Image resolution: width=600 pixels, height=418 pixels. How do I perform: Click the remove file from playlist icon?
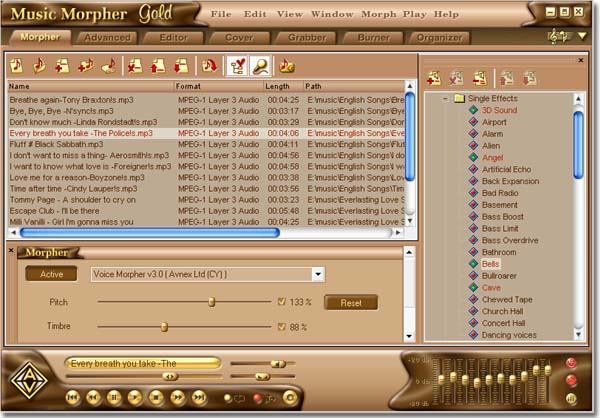(x=135, y=66)
